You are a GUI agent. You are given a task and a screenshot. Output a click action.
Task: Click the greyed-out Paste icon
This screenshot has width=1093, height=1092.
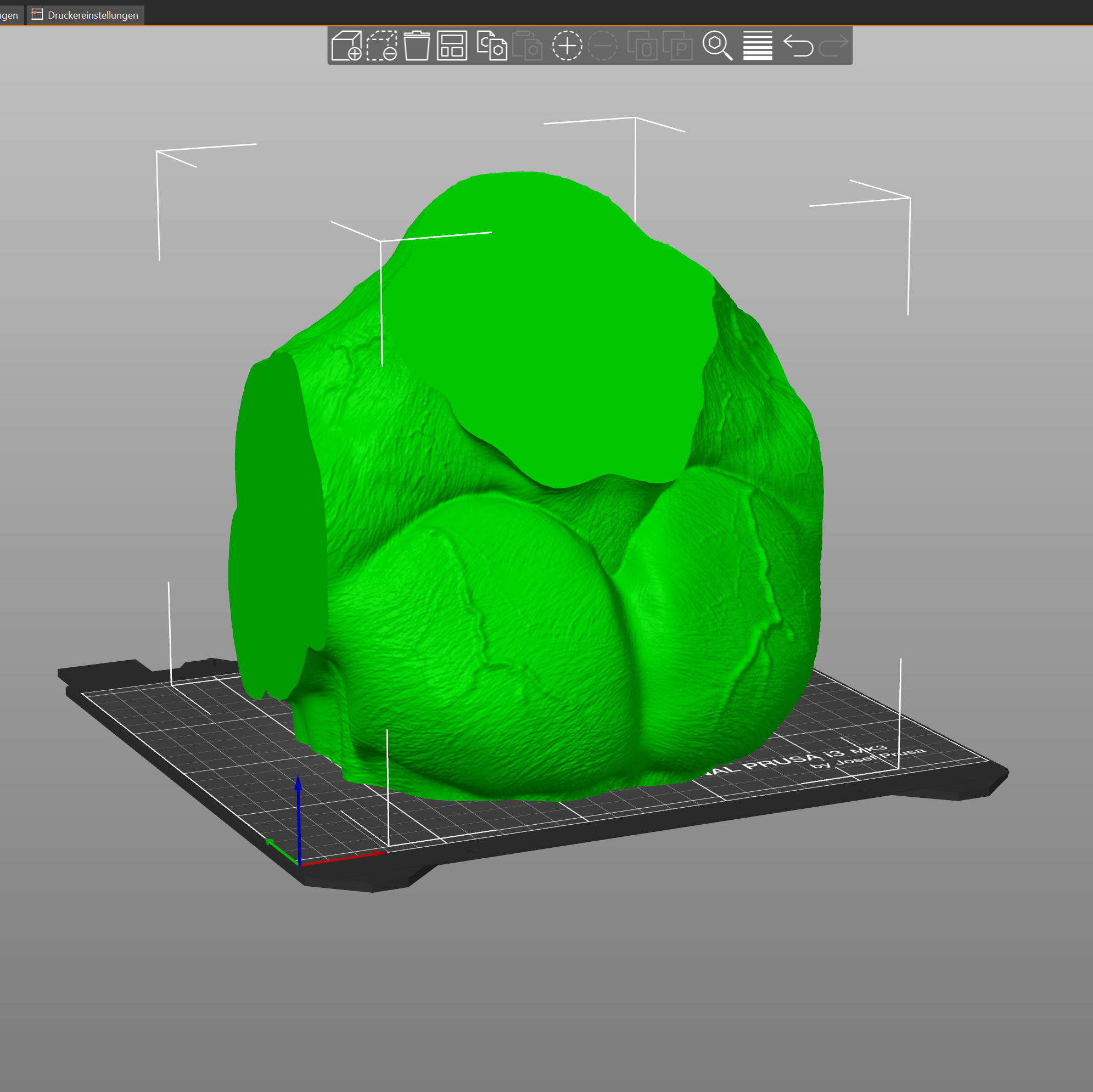click(526, 46)
